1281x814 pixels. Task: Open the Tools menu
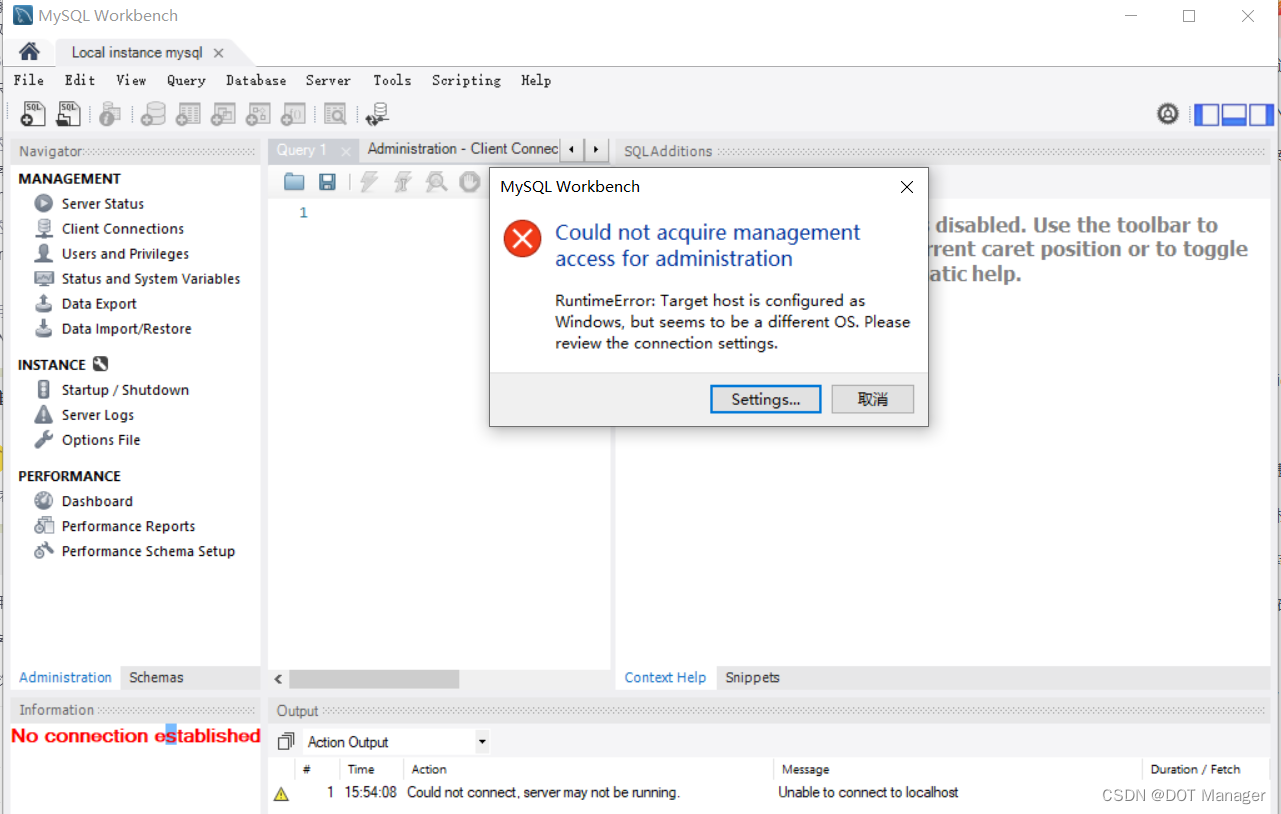pos(392,80)
